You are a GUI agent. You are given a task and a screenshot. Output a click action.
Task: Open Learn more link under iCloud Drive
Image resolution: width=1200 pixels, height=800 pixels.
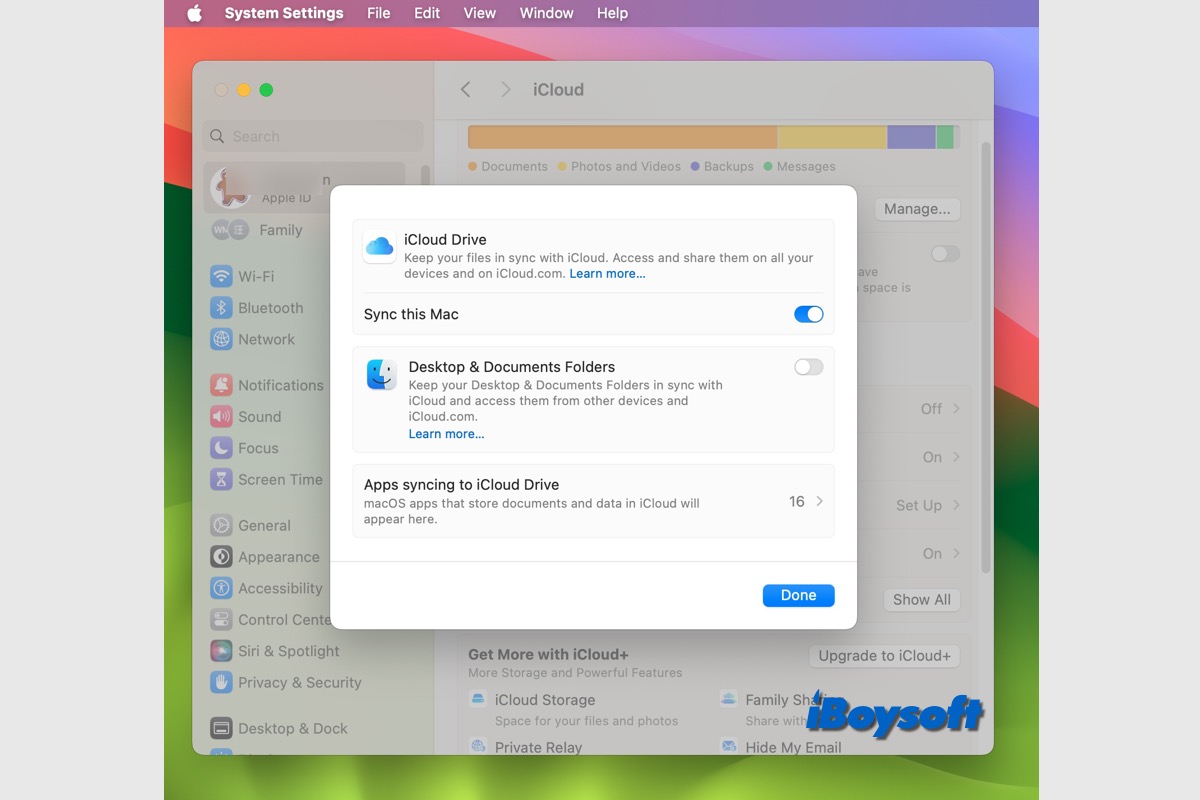[607, 273]
